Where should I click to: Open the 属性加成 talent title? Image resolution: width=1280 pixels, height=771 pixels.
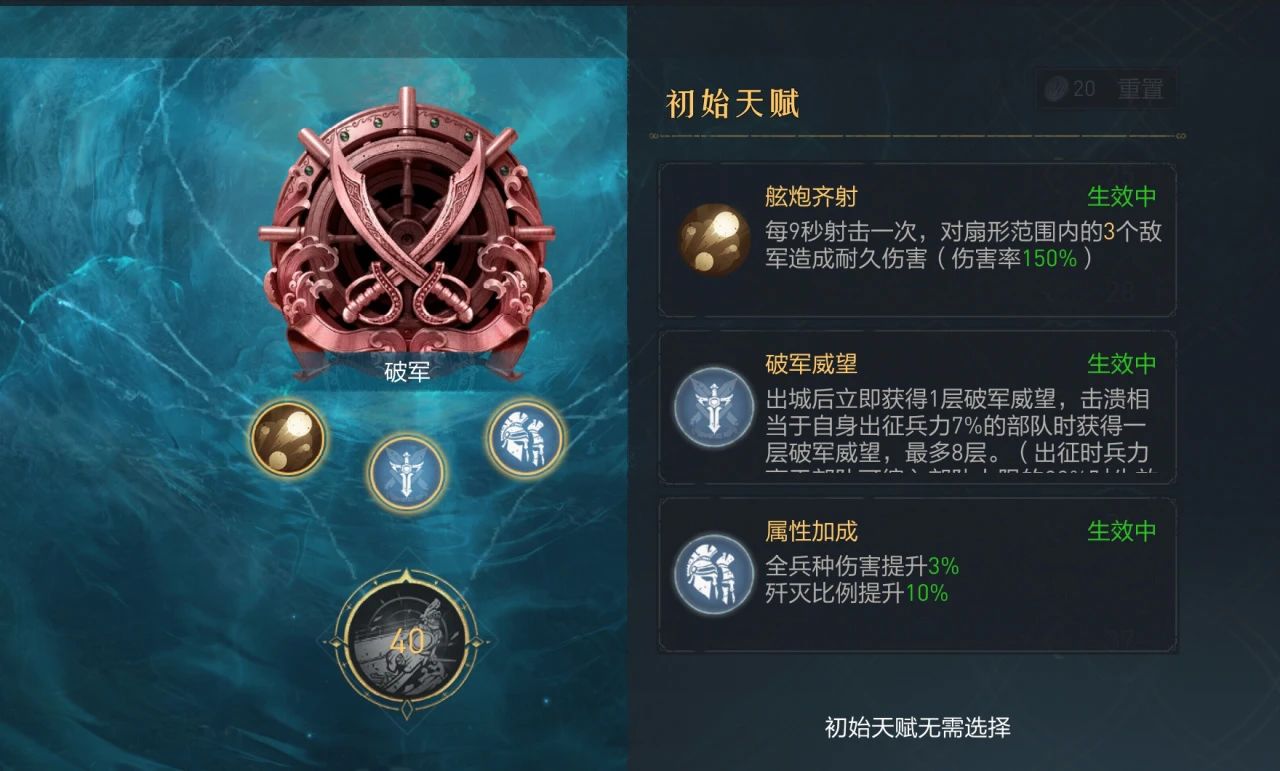[x=811, y=531]
